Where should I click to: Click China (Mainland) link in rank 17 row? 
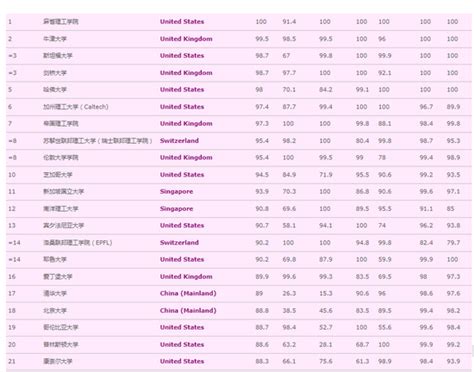pyautogui.click(x=188, y=293)
